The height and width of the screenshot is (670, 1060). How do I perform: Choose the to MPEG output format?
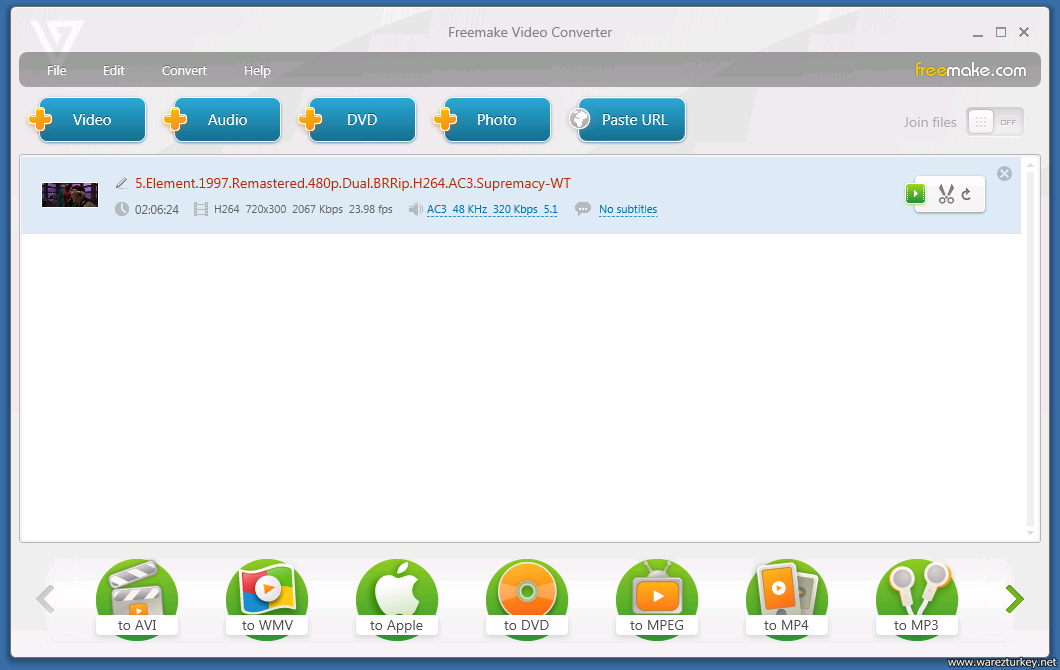click(x=657, y=598)
